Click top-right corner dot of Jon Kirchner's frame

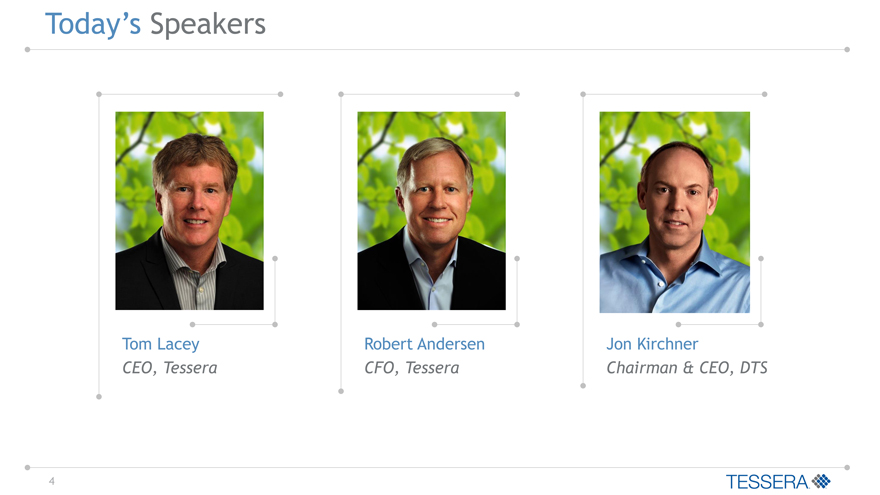point(764,94)
